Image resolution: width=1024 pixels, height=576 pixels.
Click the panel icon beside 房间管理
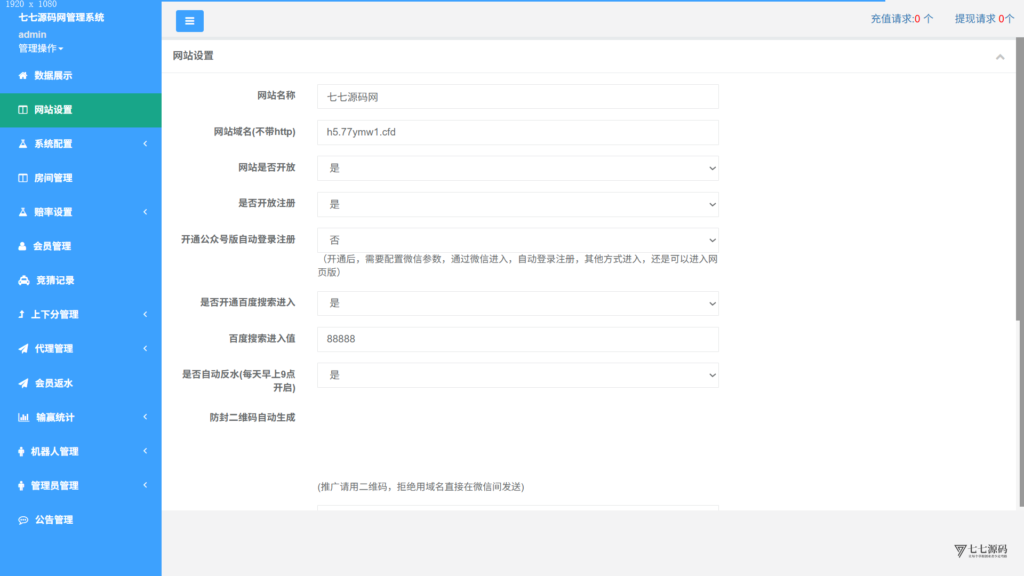[x=23, y=178]
